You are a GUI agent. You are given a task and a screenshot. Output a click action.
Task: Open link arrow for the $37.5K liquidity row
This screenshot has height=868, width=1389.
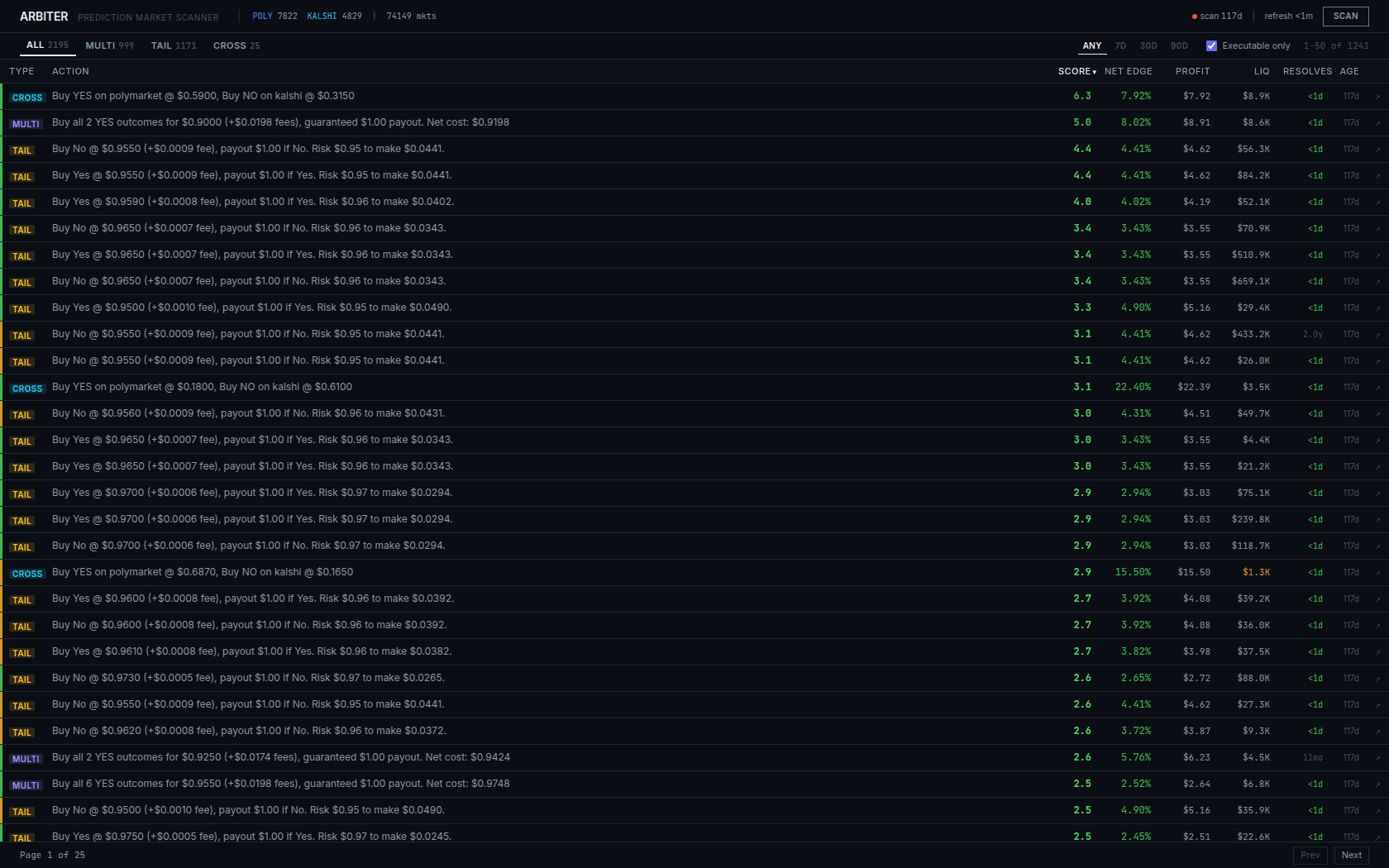(1377, 652)
